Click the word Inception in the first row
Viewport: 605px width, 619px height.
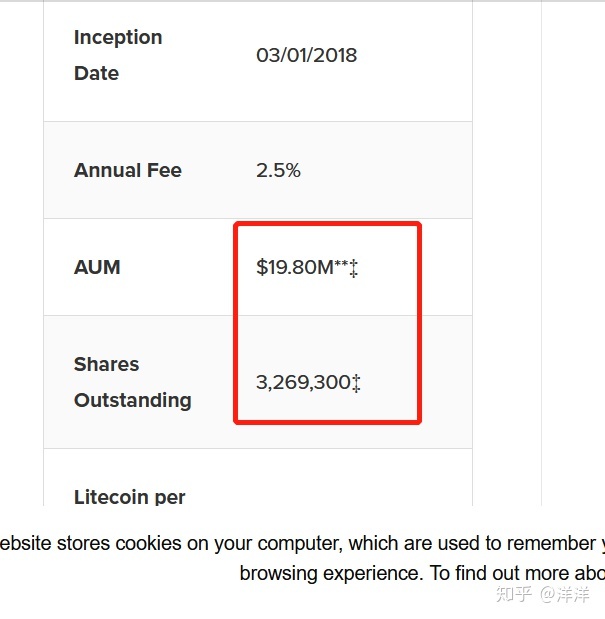click(x=118, y=38)
